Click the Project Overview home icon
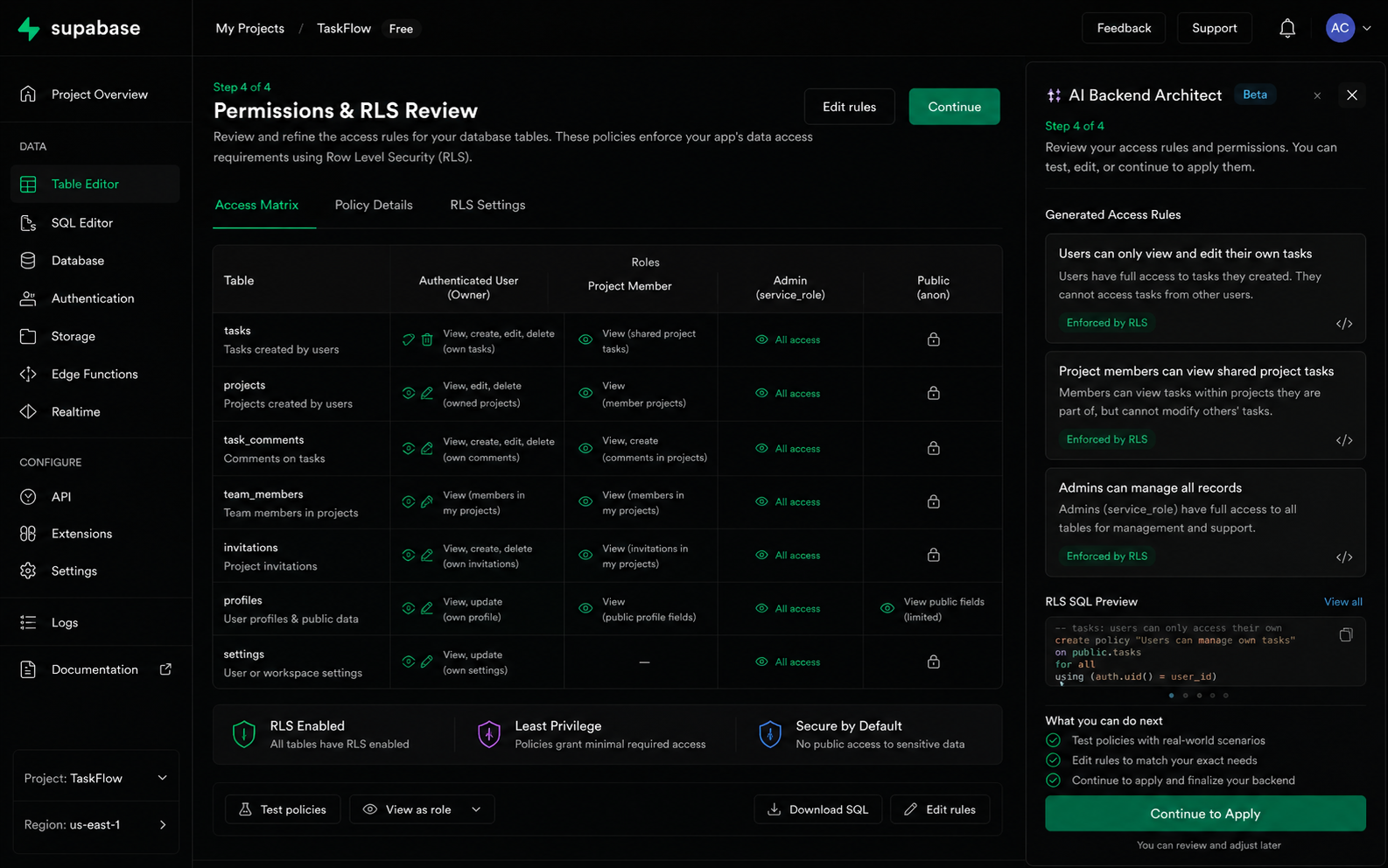The width and height of the screenshot is (1388, 868). [28, 94]
